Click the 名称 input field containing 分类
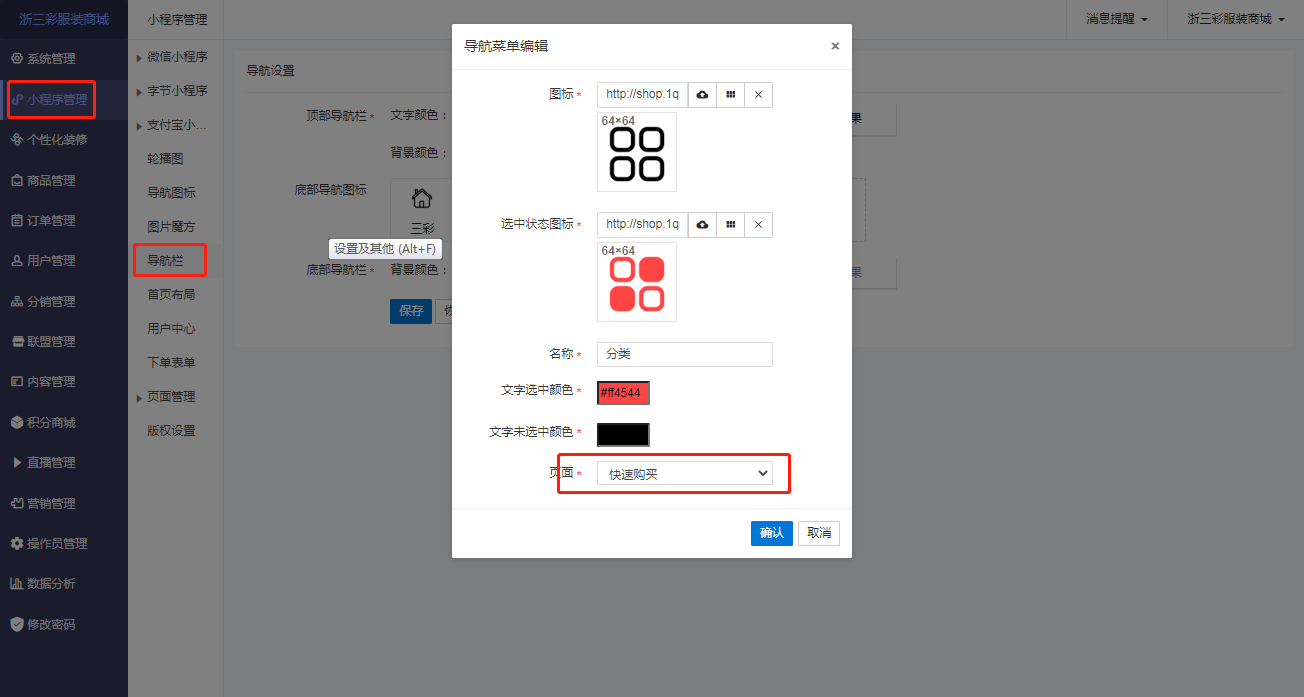1304x697 pixels. [x=685, y=354]
